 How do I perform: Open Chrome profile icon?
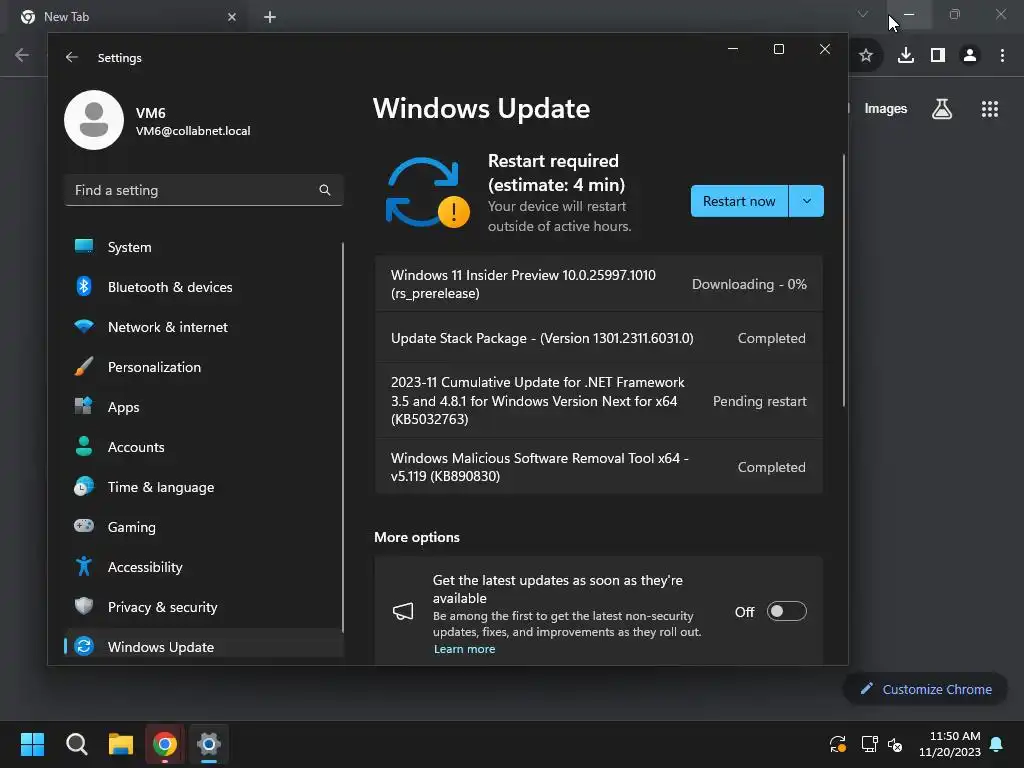pos(970,56)
